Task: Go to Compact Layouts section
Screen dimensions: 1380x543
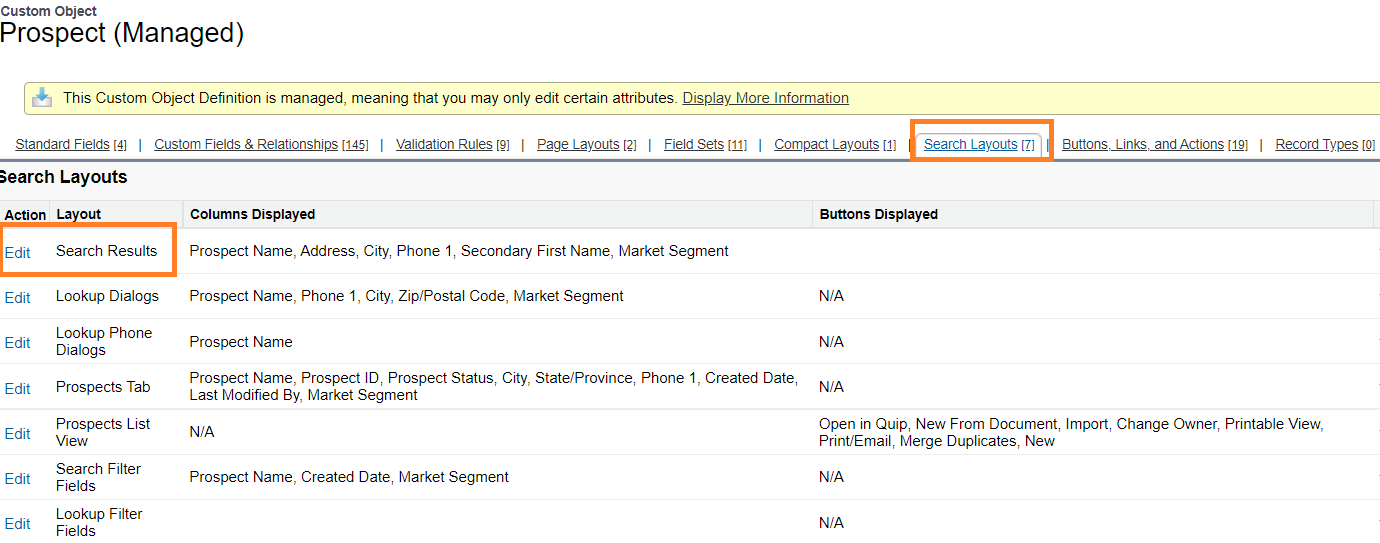Action: click(x=827, y=144)
